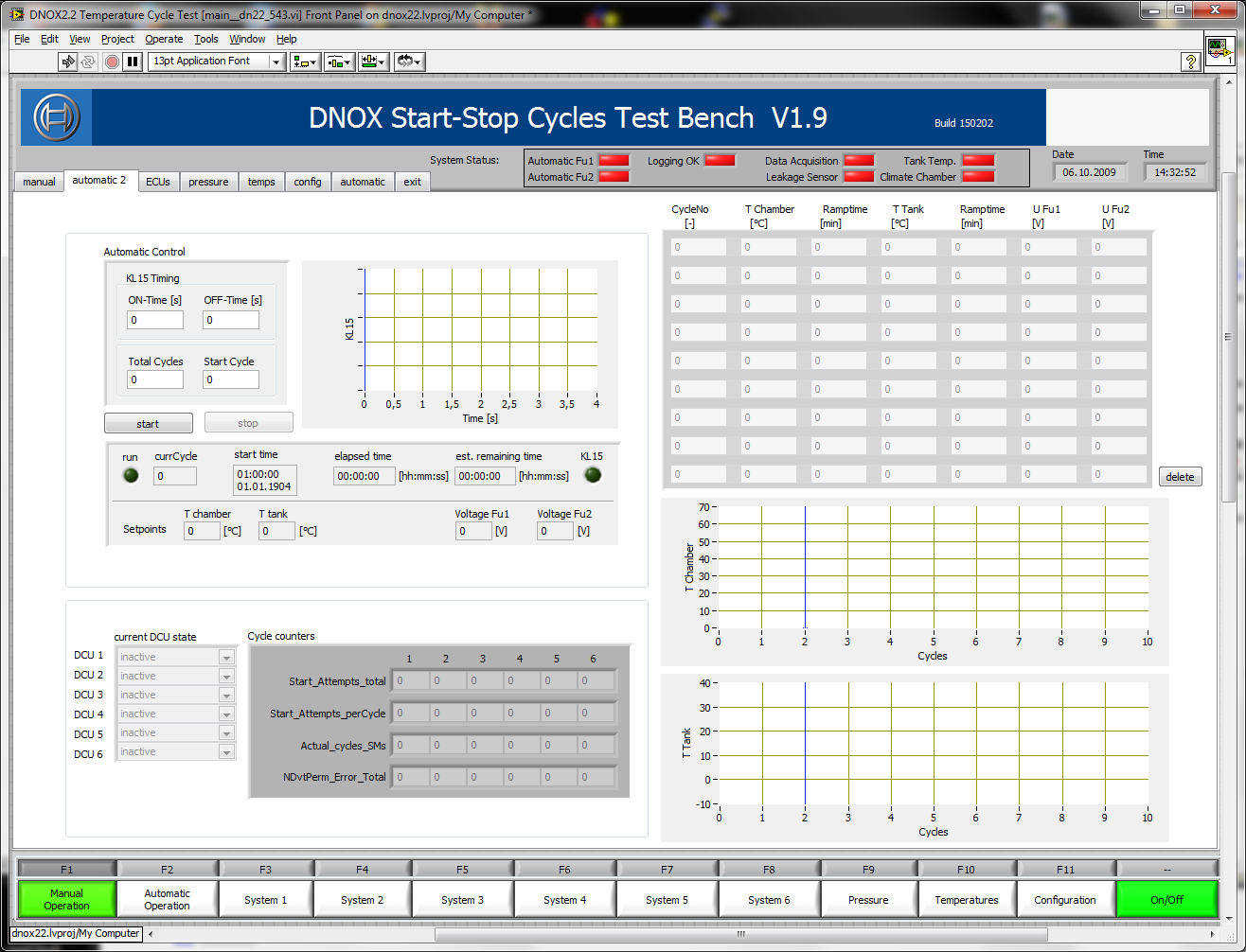
Task: Click the start button in Automatic Control
Action: pyautogui.click(x=148, y=423)
